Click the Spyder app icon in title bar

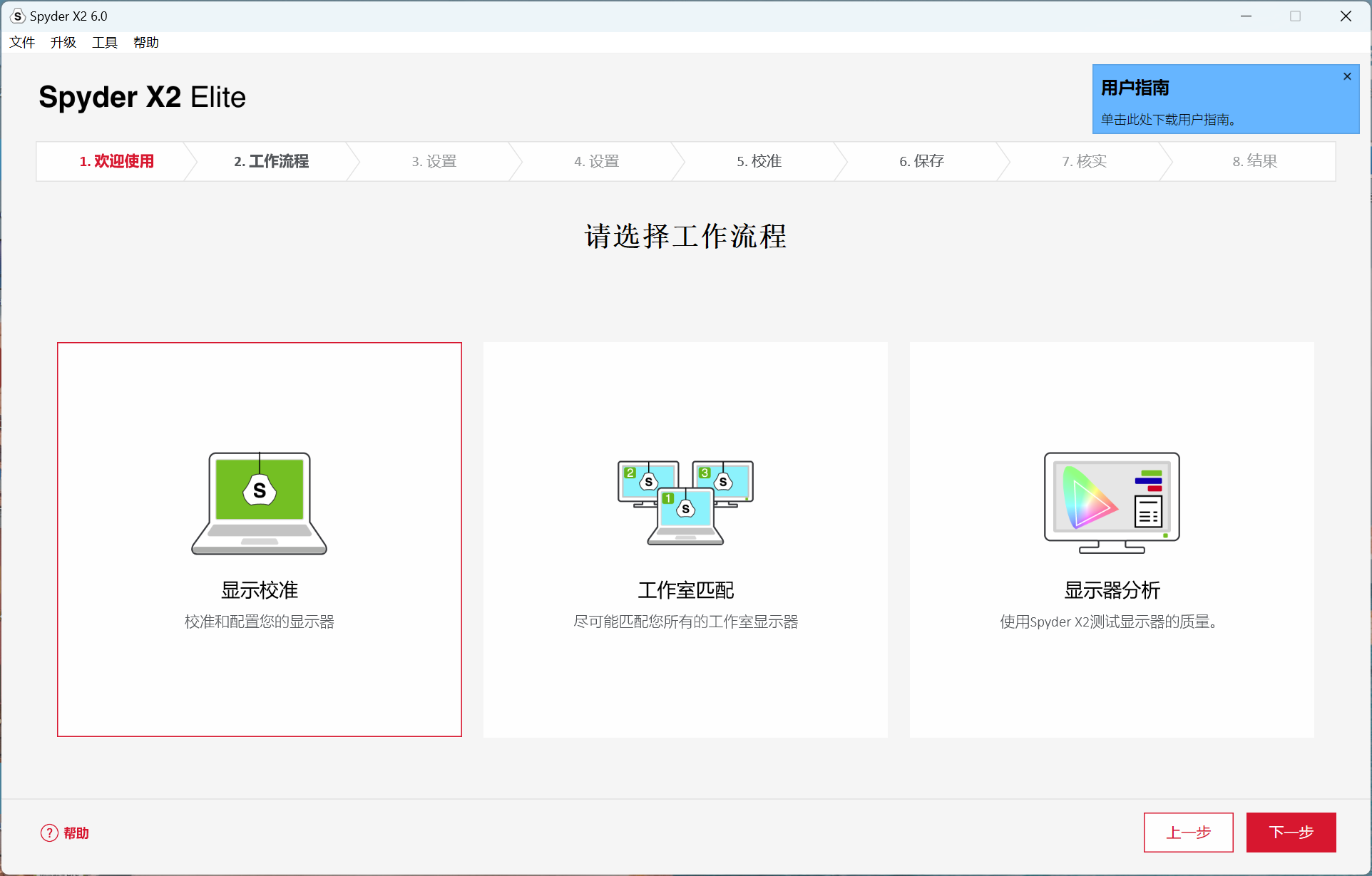point(17,16)
